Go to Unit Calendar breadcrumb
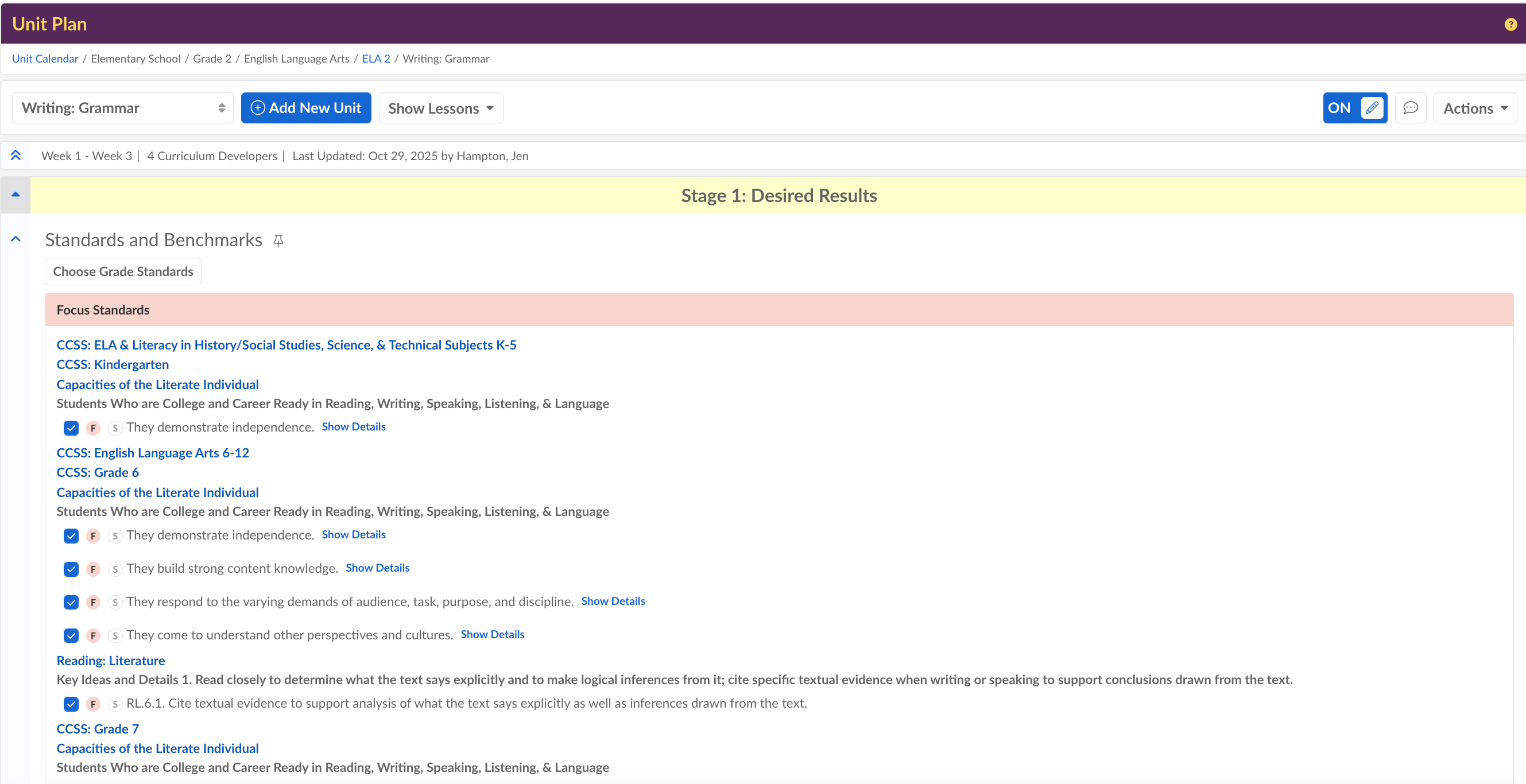Viewport: 1526px width, 784px height. click(45, 59)
